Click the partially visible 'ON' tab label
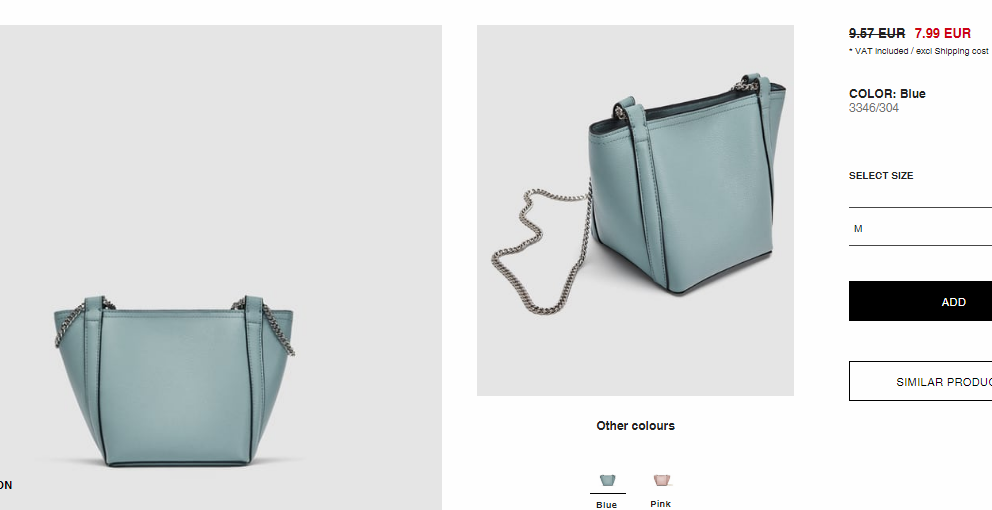Screen dimensions: 992x510 [6, 485]
